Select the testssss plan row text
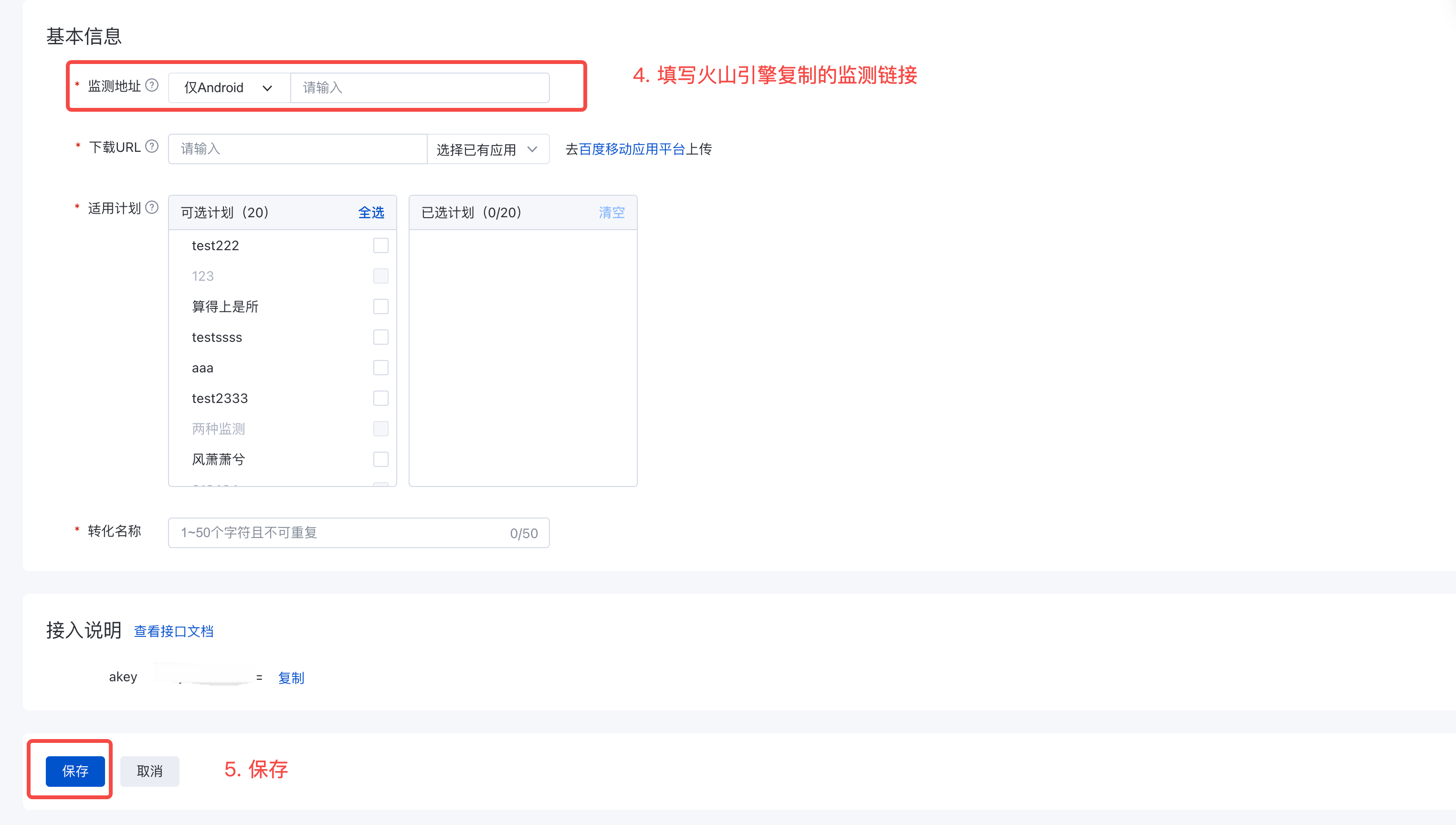The height and width of the screenshot is (825, 1456). pos(217,337)
